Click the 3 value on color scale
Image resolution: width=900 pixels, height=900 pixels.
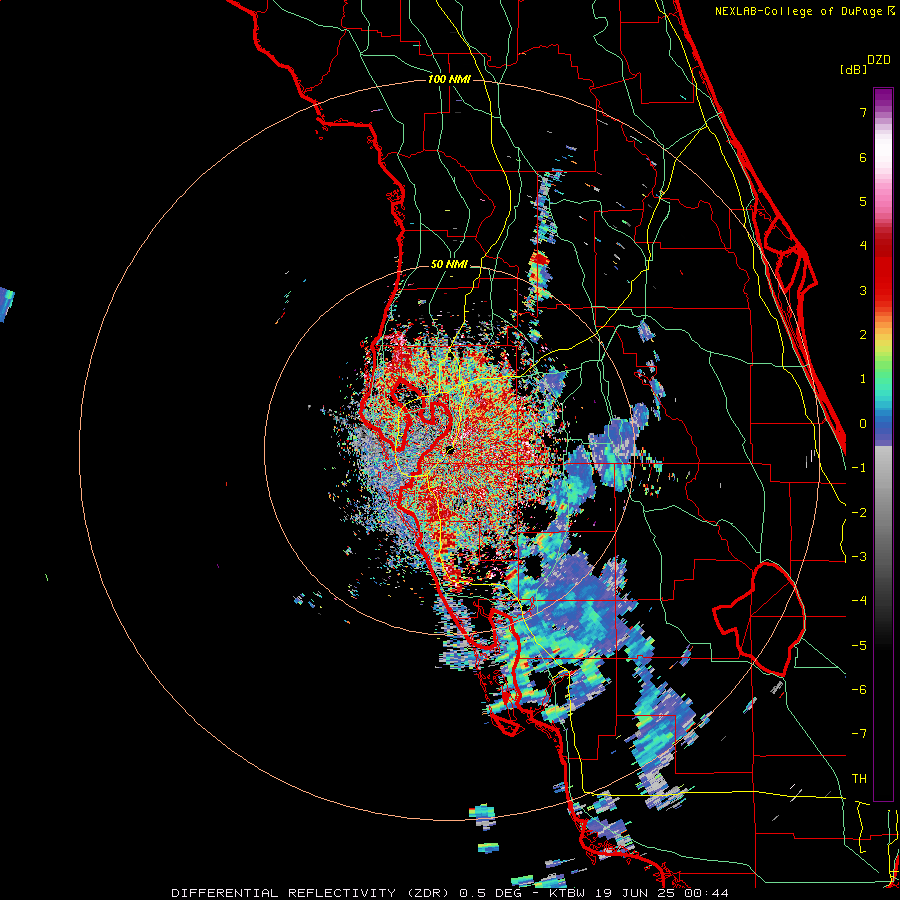(862, 290)
